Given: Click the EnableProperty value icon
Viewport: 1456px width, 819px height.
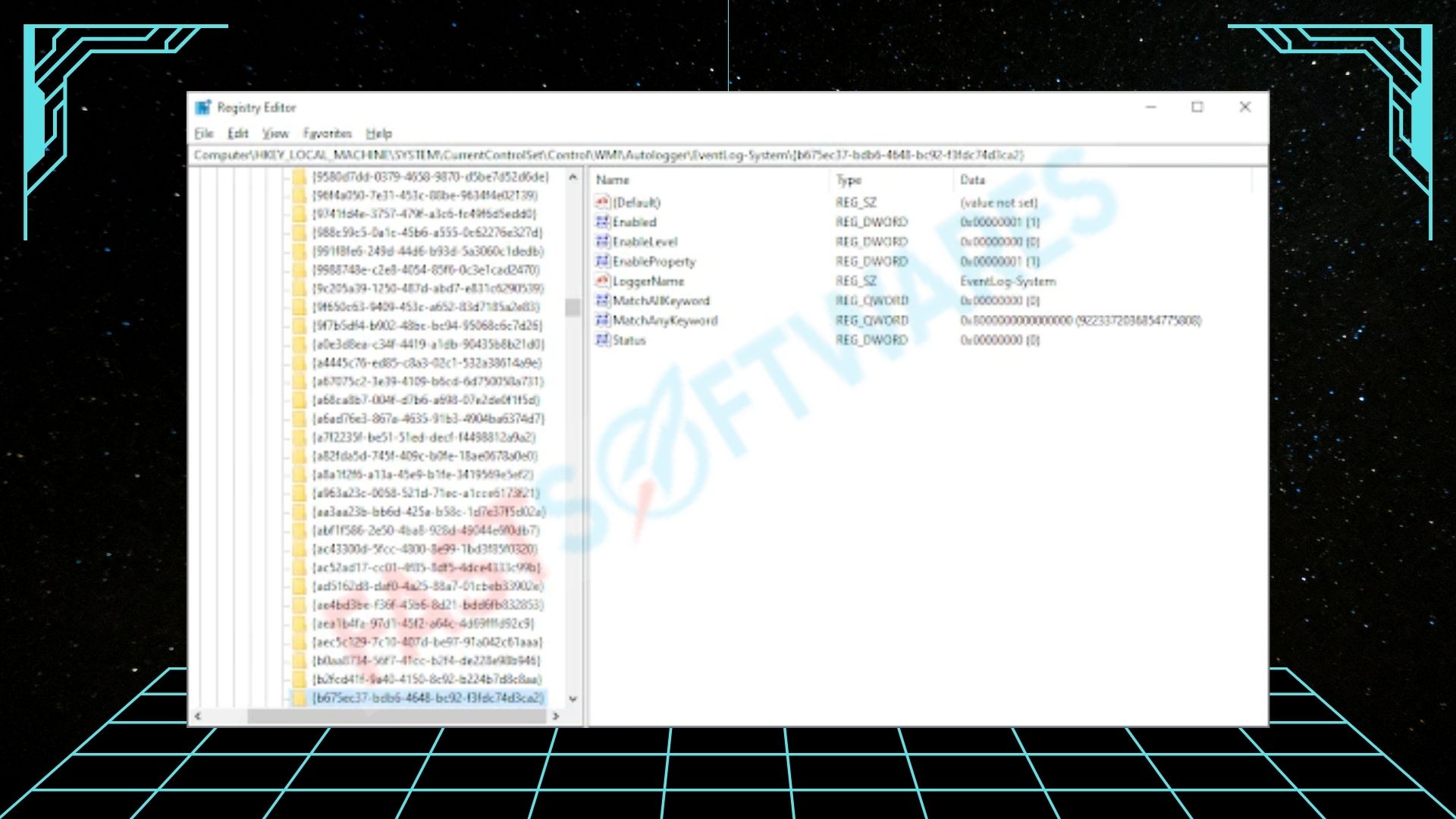Looking at the screenshot, I should point(603,262).
